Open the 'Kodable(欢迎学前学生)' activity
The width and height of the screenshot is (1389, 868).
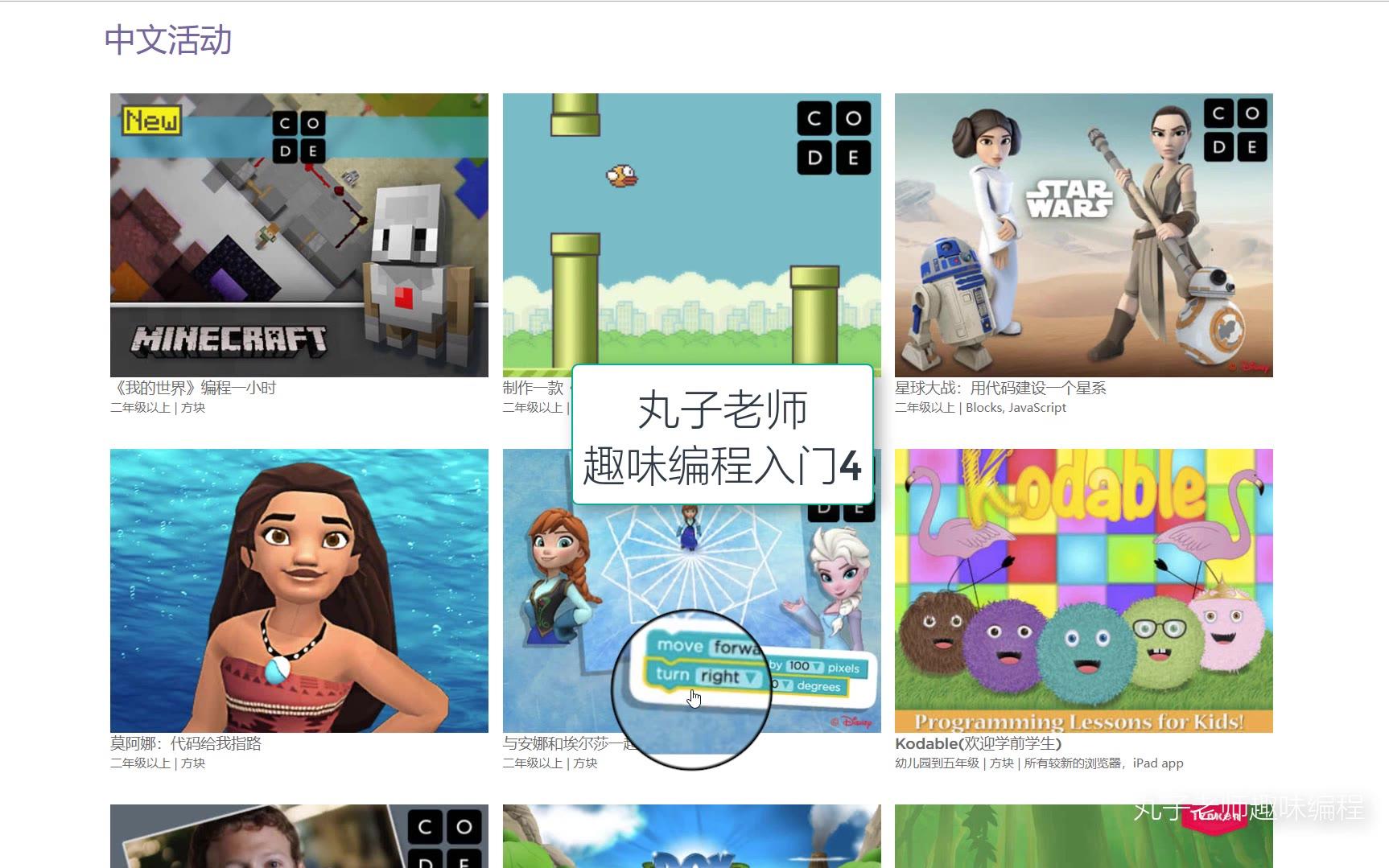[979, 743]
